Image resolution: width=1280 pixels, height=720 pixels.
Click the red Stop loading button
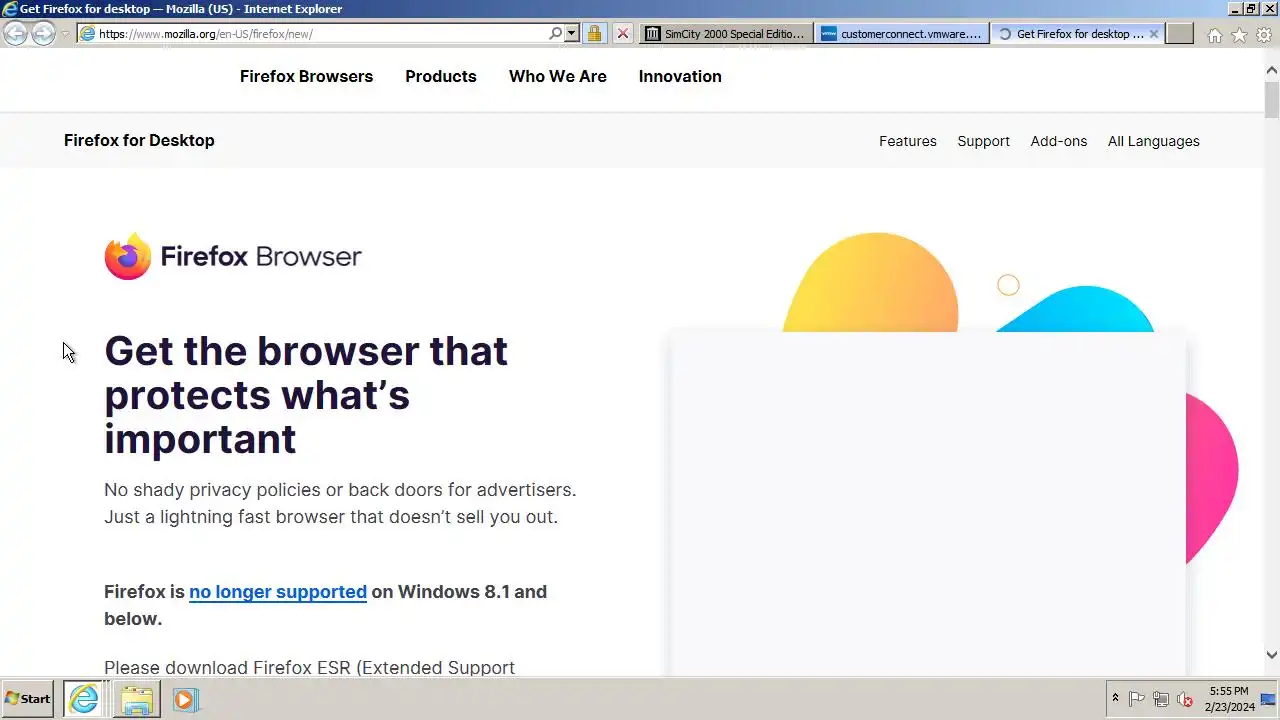coord(622,33)
